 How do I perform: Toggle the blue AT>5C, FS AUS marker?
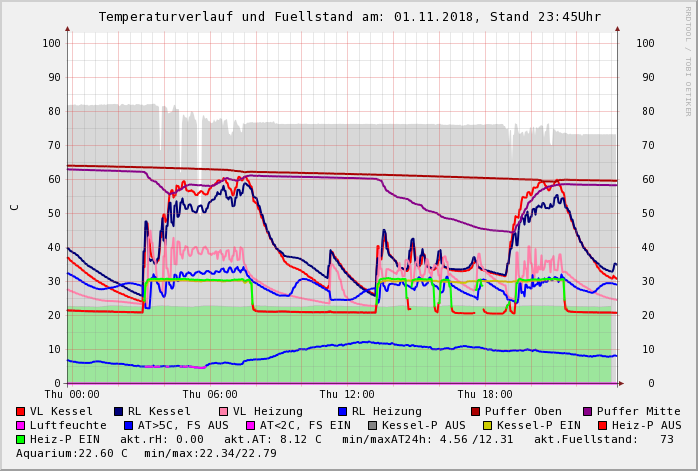(129, 425)
